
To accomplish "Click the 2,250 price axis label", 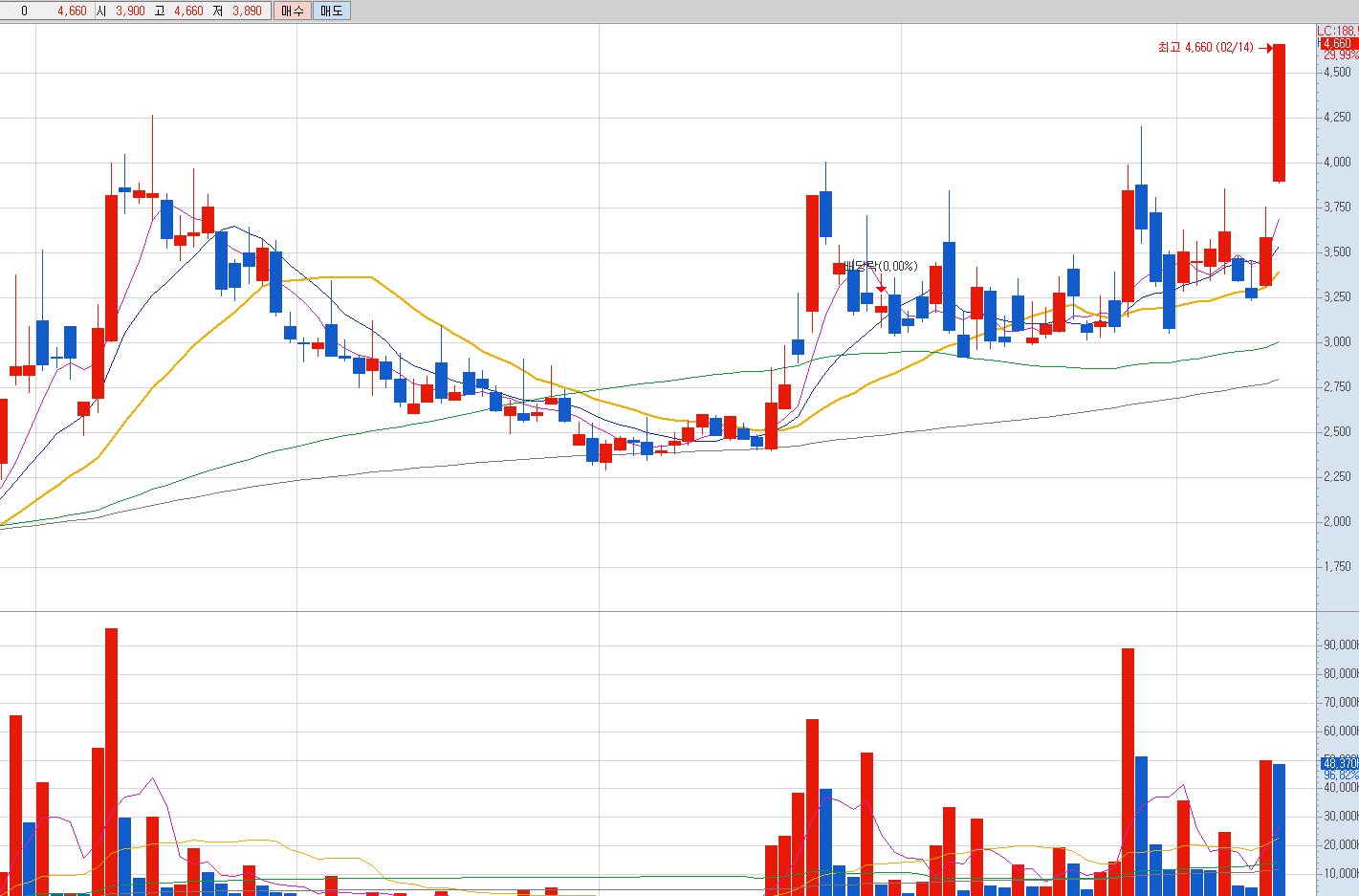I will click(1338, 476).
